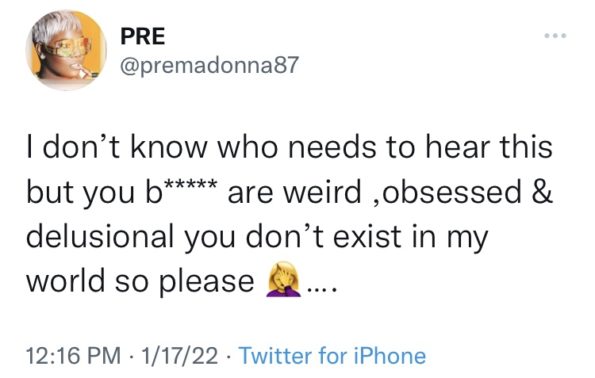
Task: Click the word weird in tweet
Action: (323, 191)
